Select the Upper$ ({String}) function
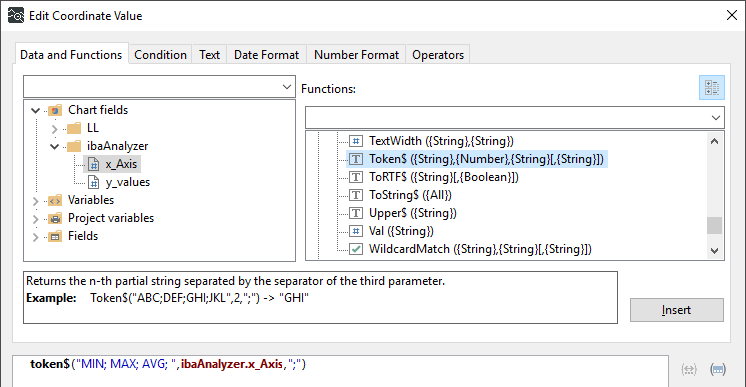The image size is (746, 387). [x=413, y=213]
